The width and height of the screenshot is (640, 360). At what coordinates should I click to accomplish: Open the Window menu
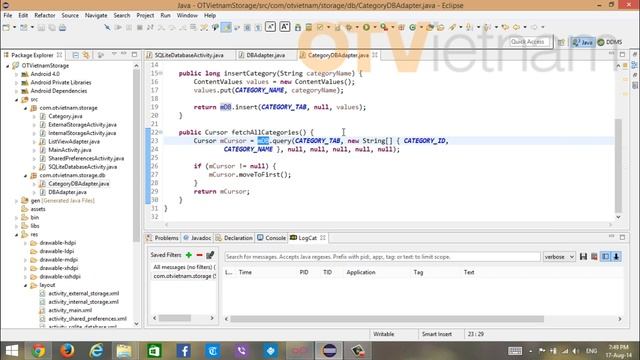coord(187,15)
